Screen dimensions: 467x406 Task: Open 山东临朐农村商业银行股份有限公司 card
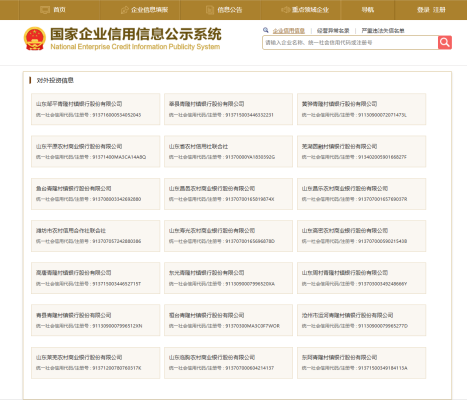click(228, 363)
